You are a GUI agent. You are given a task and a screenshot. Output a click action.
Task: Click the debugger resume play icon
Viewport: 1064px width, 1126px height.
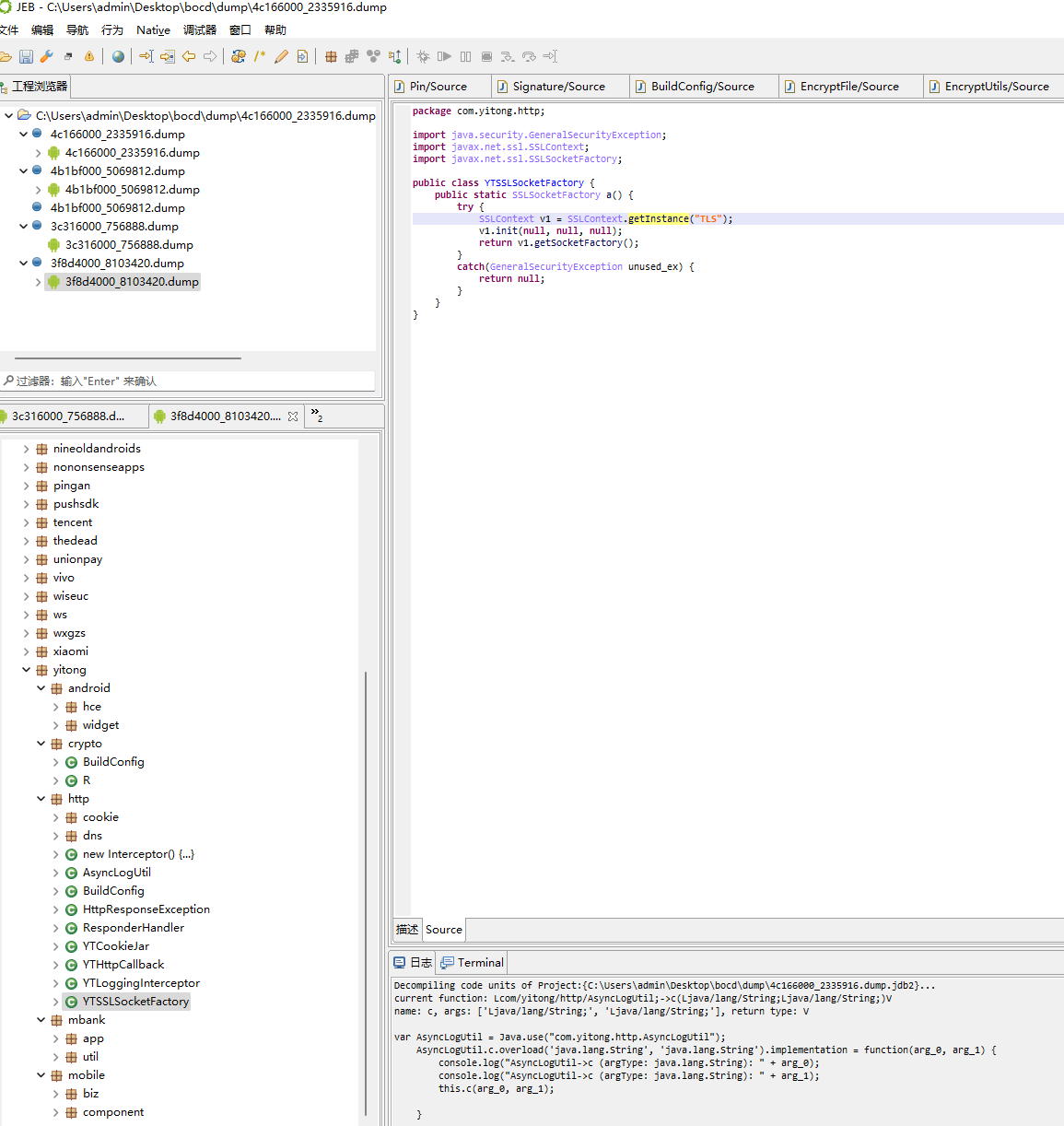click(444, 56)
